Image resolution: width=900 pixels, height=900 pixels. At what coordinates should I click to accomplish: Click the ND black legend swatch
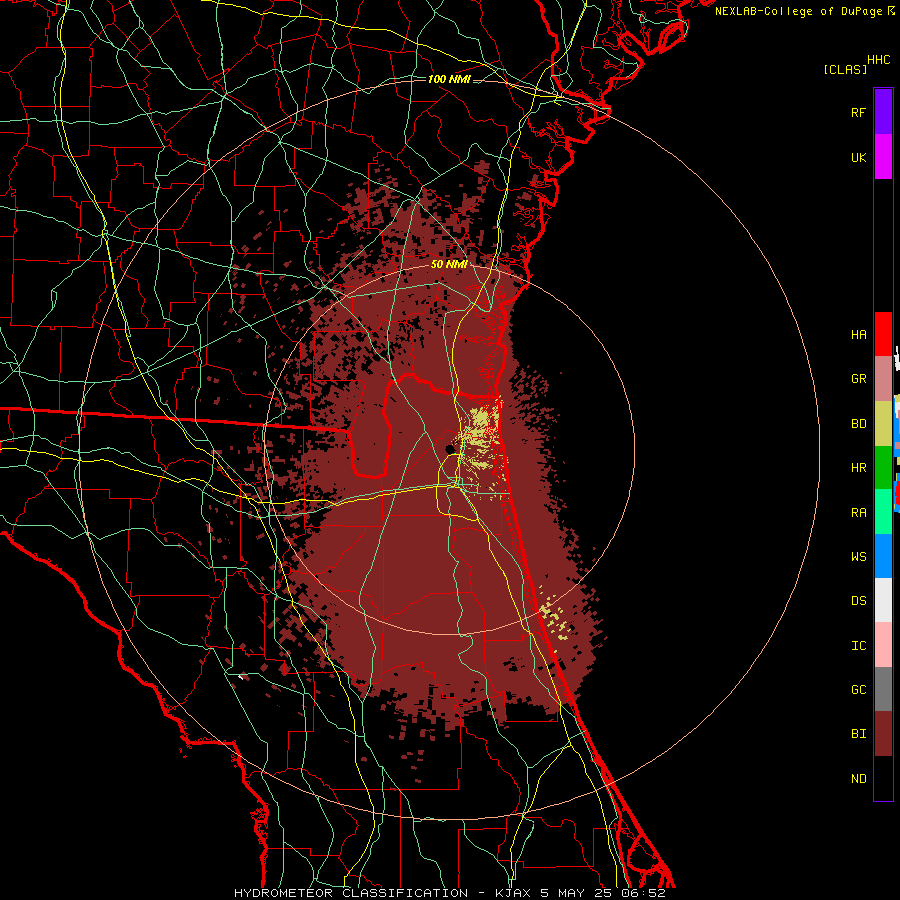pos(883,778)
